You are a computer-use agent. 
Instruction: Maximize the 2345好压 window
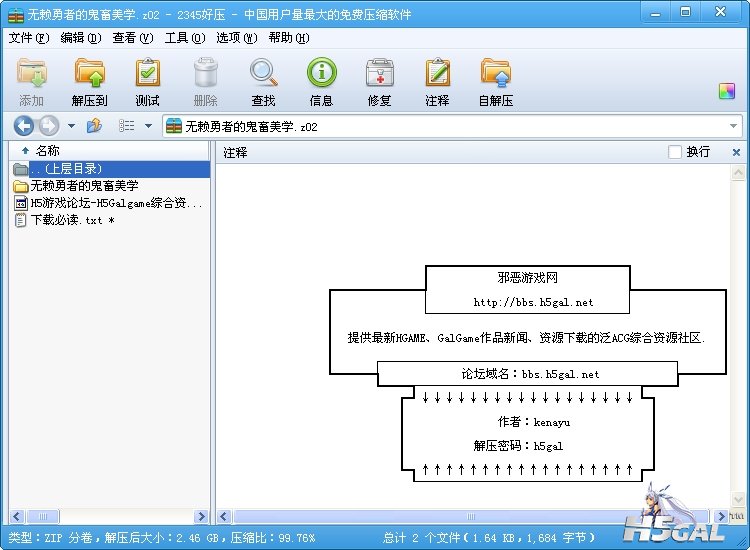tap(685, 13)
